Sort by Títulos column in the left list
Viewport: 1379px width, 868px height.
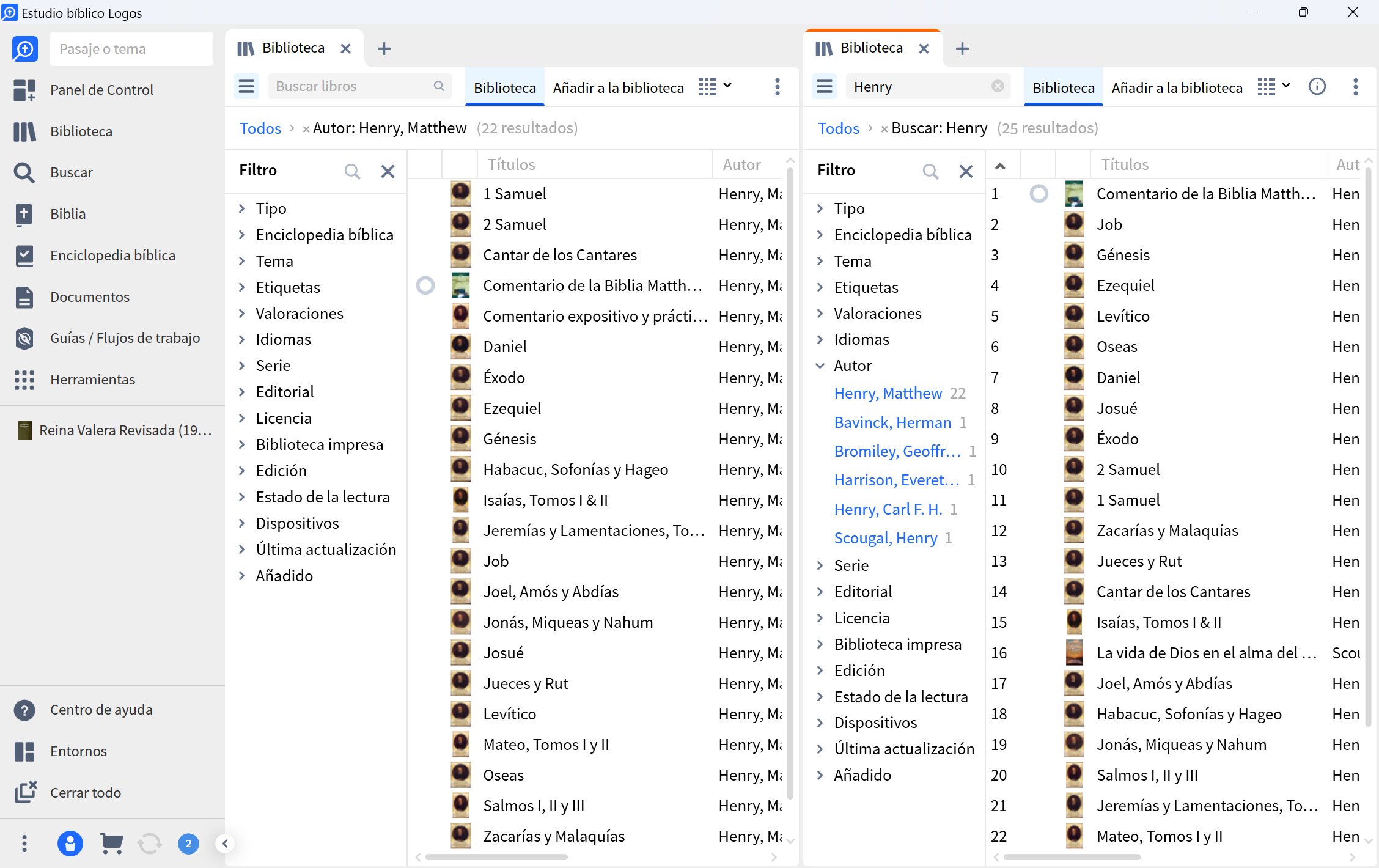click(x=511, y=164)
